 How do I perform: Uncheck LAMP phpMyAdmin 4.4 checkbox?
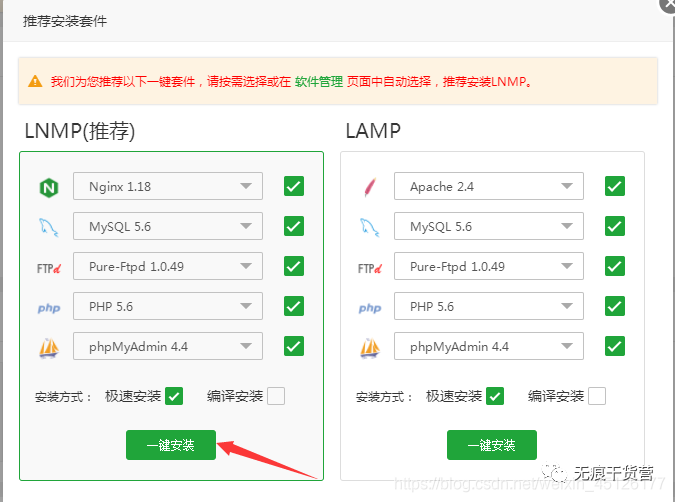pos(615,346)
